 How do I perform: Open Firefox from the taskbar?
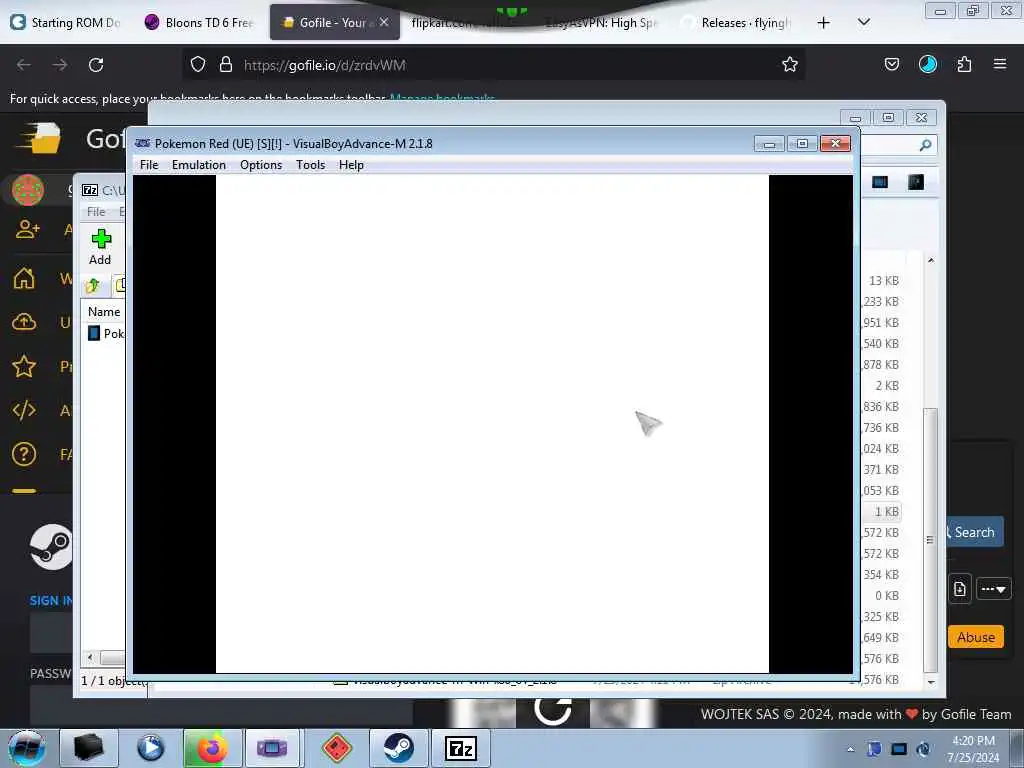coord(212,748)
